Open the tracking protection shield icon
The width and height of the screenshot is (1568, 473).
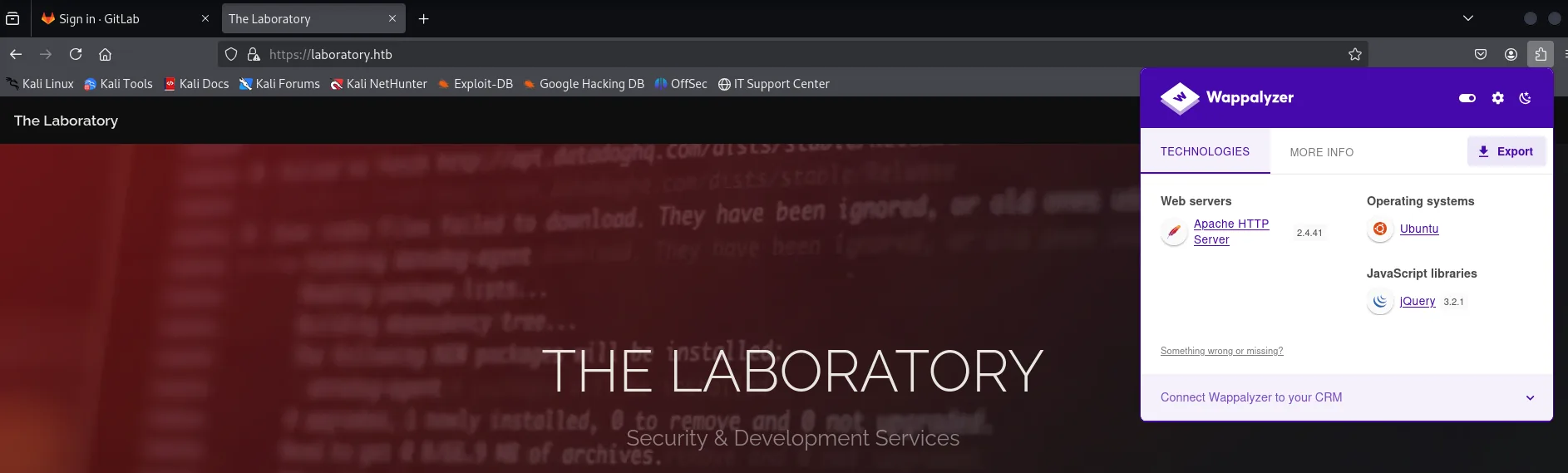(x=232, y=54)
